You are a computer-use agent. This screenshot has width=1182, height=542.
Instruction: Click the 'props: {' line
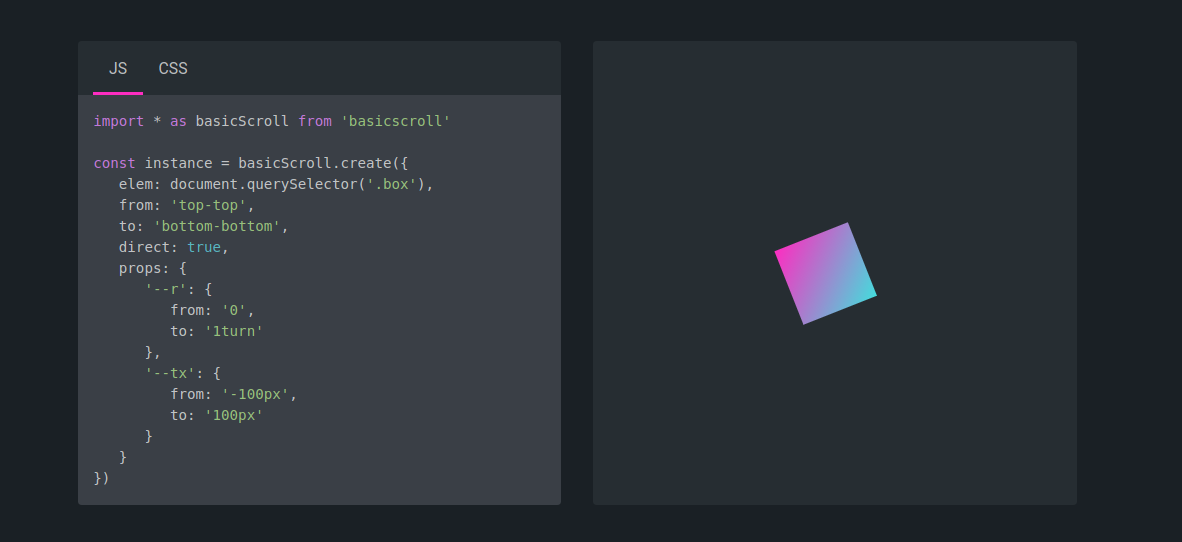coord(153,268)
